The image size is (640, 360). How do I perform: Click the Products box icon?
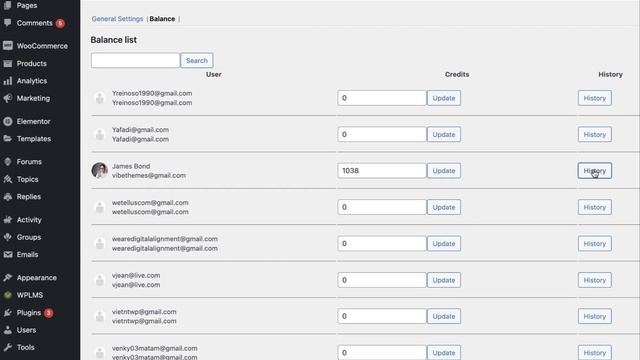(x=8, y=63)
